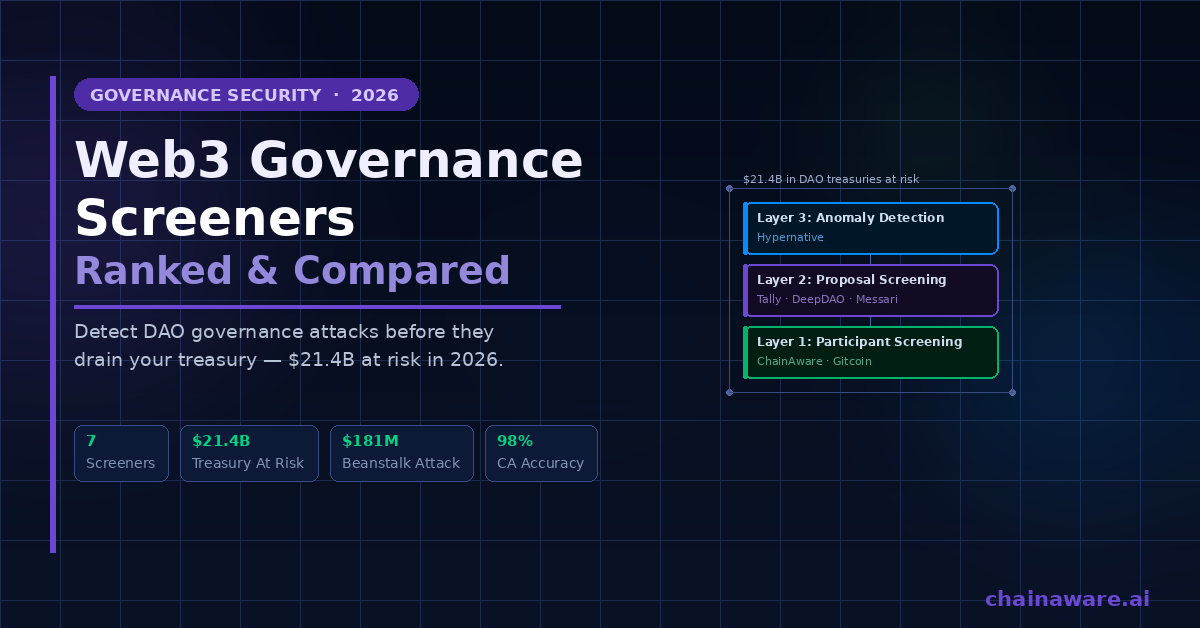
Task: Click the Ranked & Compared subtitle
Action: tap(292, 271)
